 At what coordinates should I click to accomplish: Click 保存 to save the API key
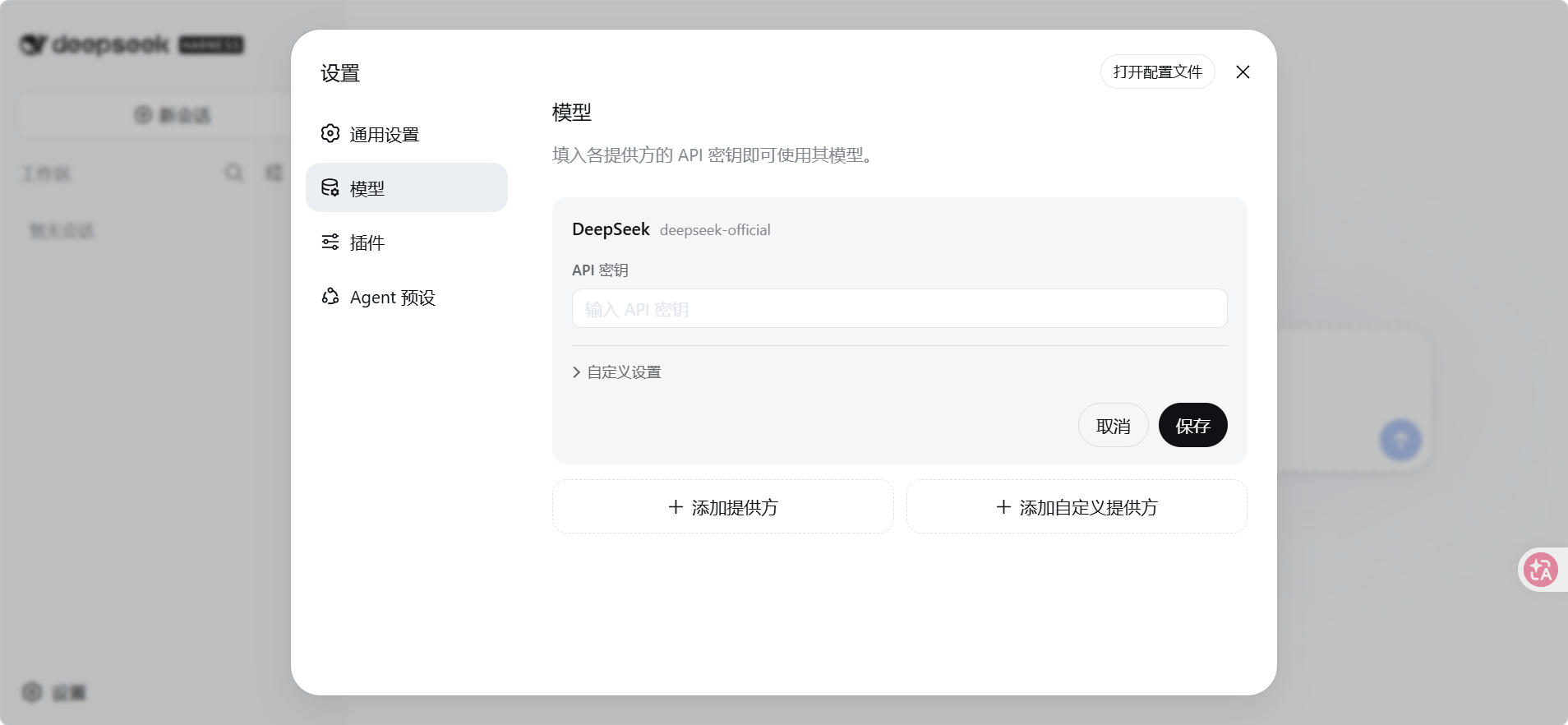[x=1192, y=425]
